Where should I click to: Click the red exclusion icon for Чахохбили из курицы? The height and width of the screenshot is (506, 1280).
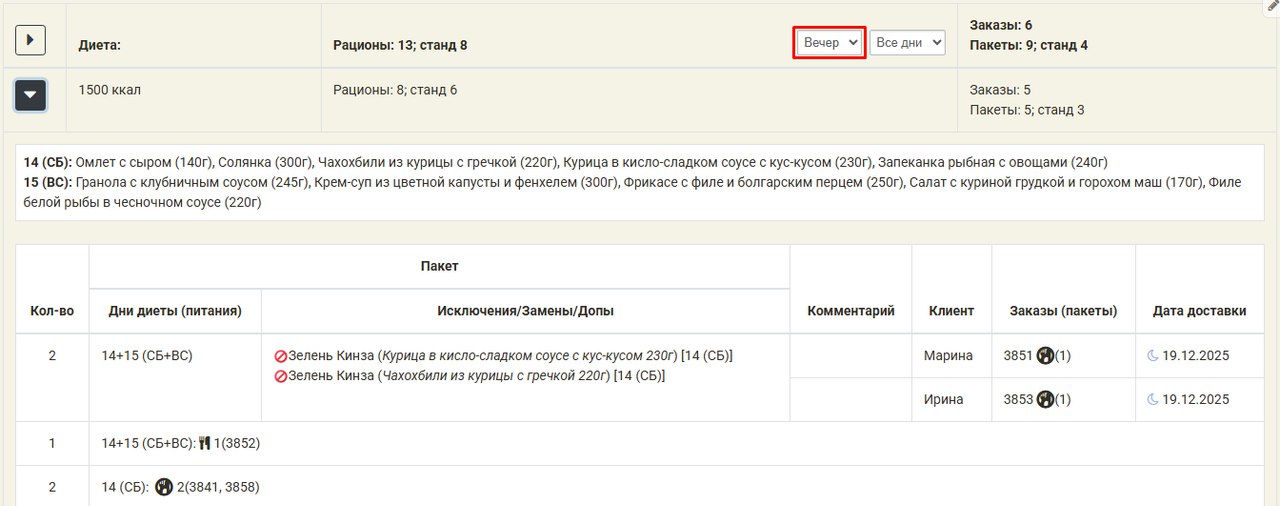(281, 376)
